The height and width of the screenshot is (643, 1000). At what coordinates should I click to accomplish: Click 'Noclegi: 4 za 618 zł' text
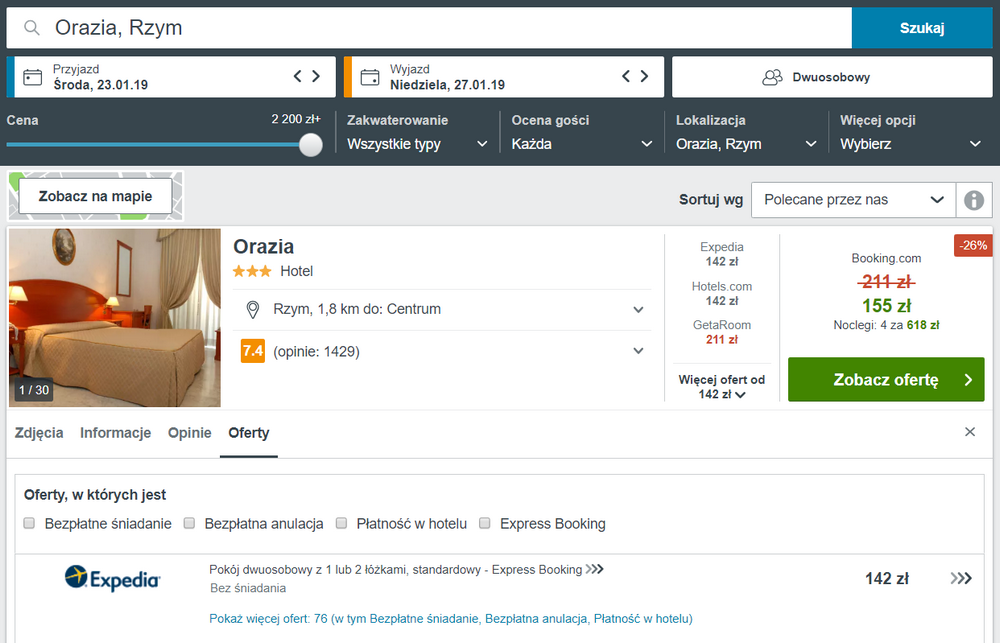(x=886, y=325)
